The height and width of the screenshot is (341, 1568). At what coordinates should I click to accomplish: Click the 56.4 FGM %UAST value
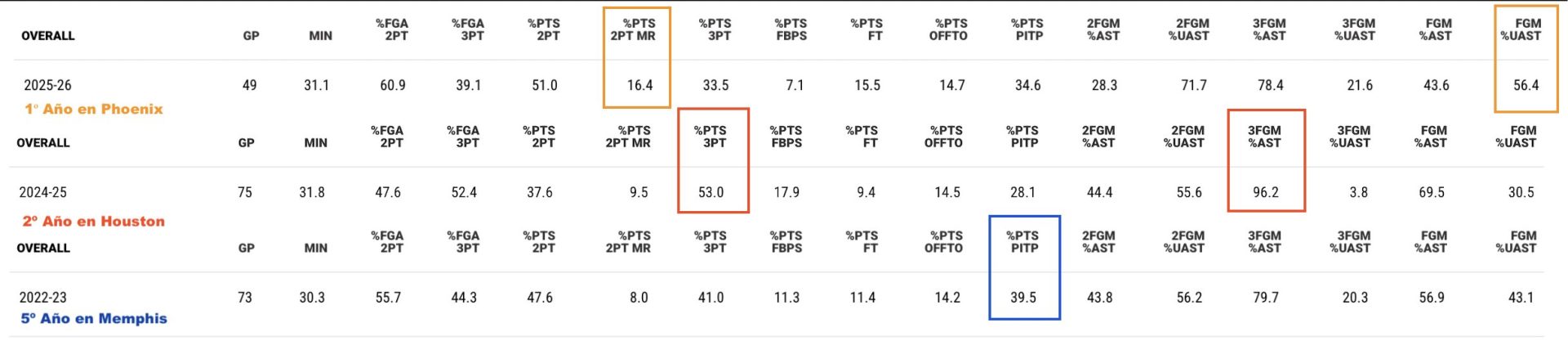pyautogui.click(x=1526, y=85)
